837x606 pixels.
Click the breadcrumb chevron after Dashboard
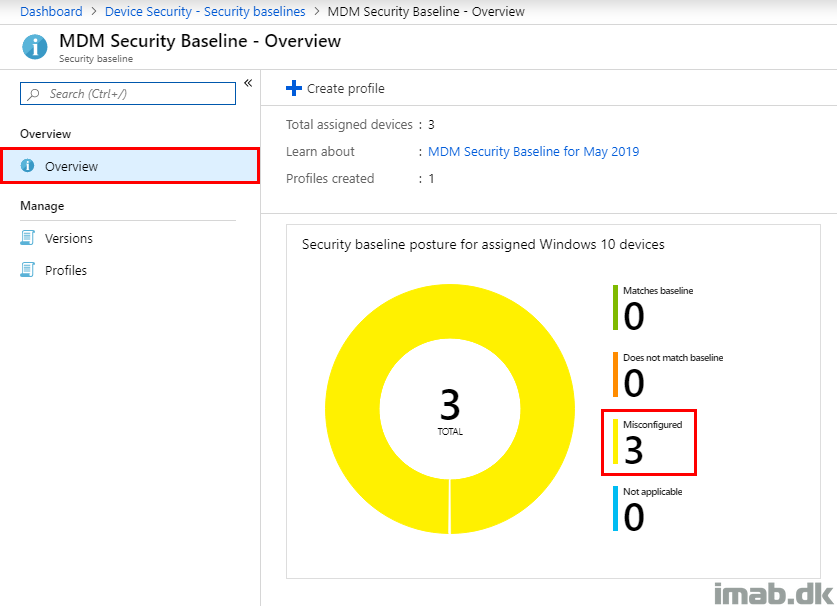coord(94,11)
